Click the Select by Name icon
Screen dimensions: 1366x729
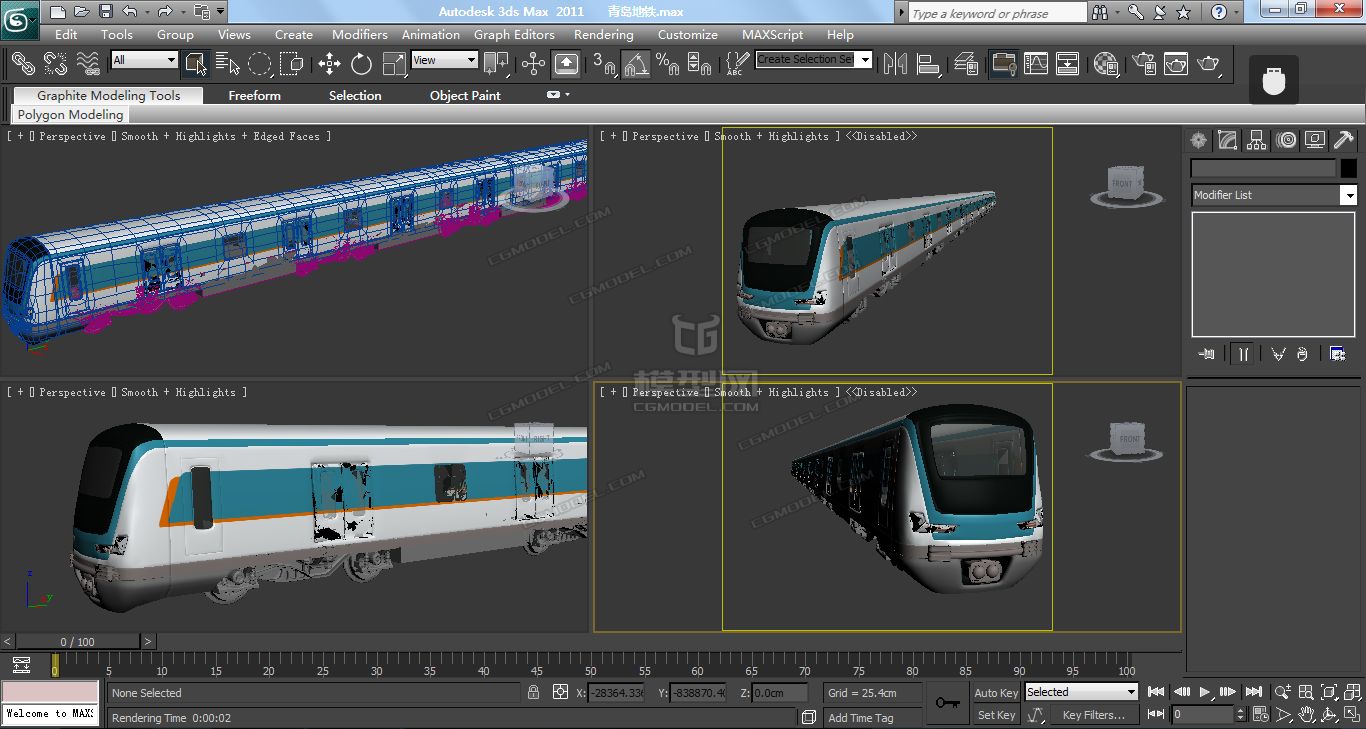[227, 64]
